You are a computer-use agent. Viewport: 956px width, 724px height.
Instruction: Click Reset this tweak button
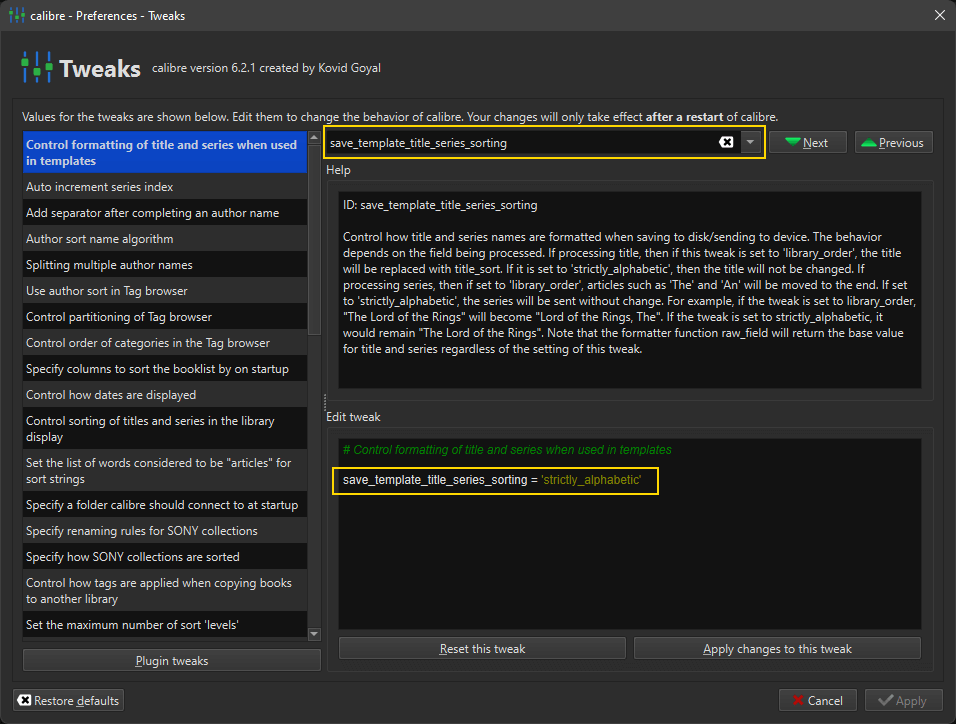[x=482, y=648]
